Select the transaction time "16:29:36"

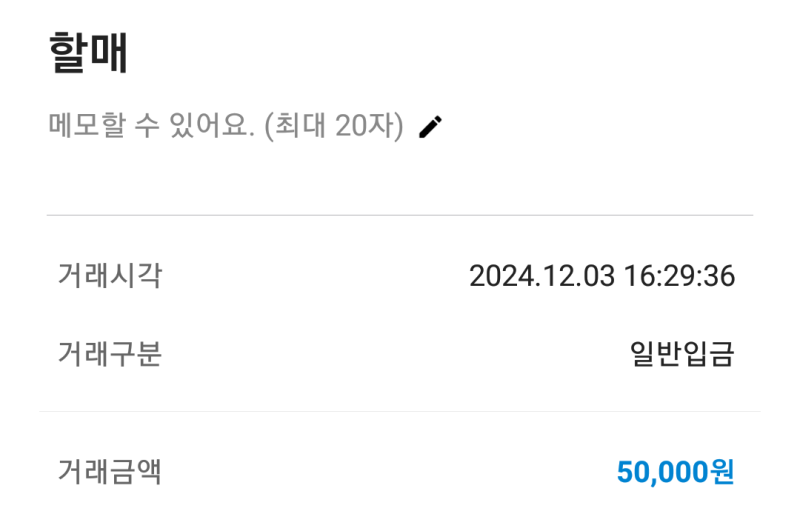pos(678,276)
